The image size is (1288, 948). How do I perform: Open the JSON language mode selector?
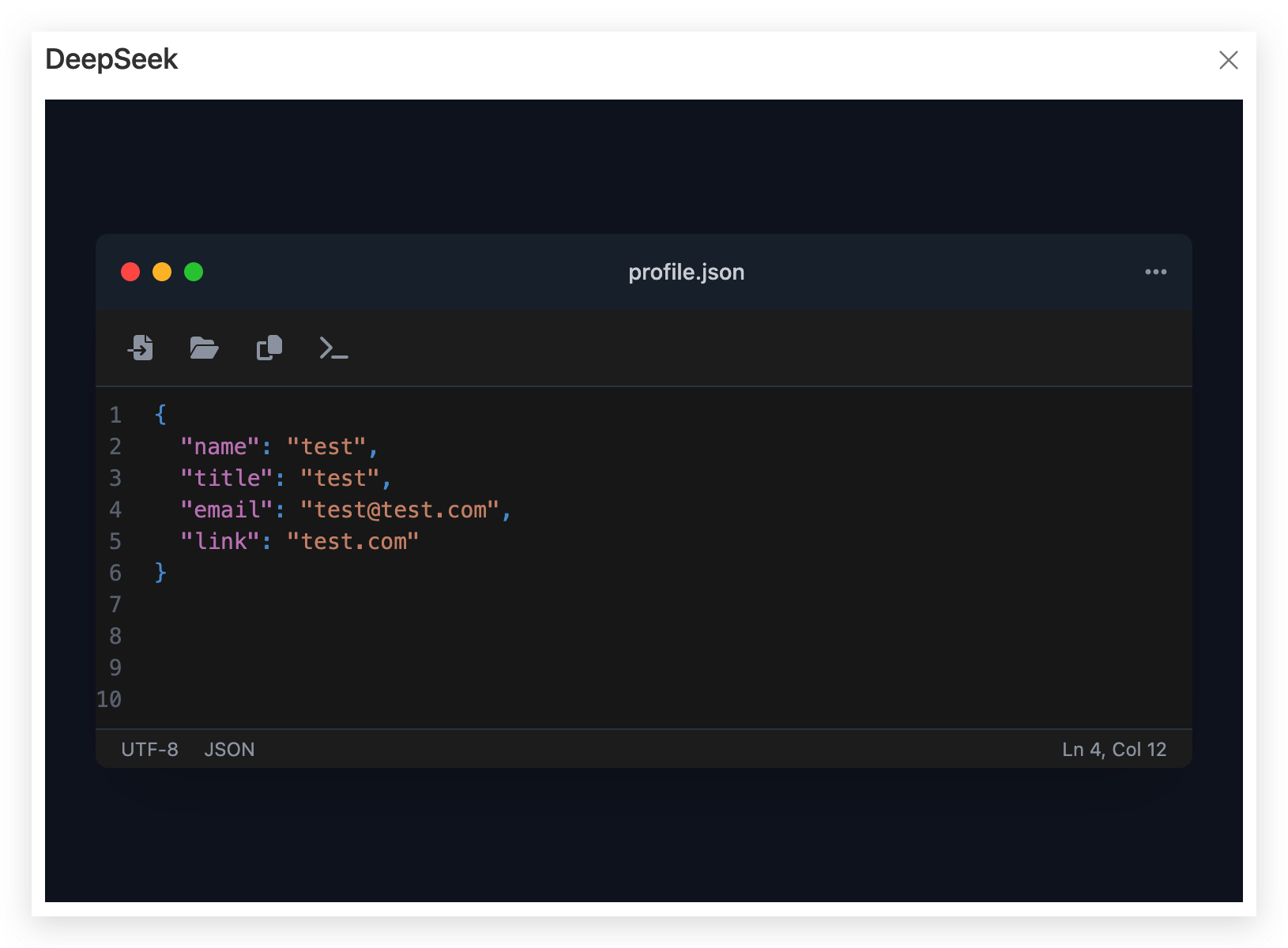pos(229,749)
